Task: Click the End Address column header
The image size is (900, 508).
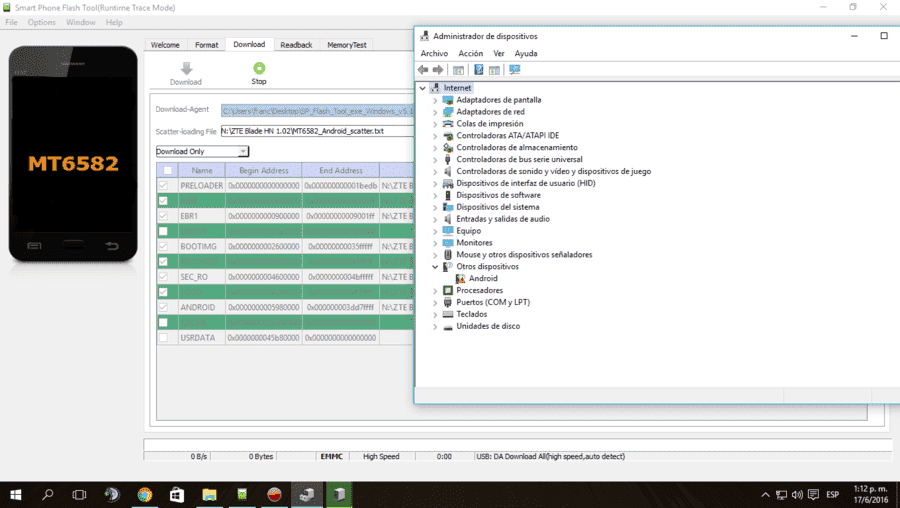Action: pos(341,170)
